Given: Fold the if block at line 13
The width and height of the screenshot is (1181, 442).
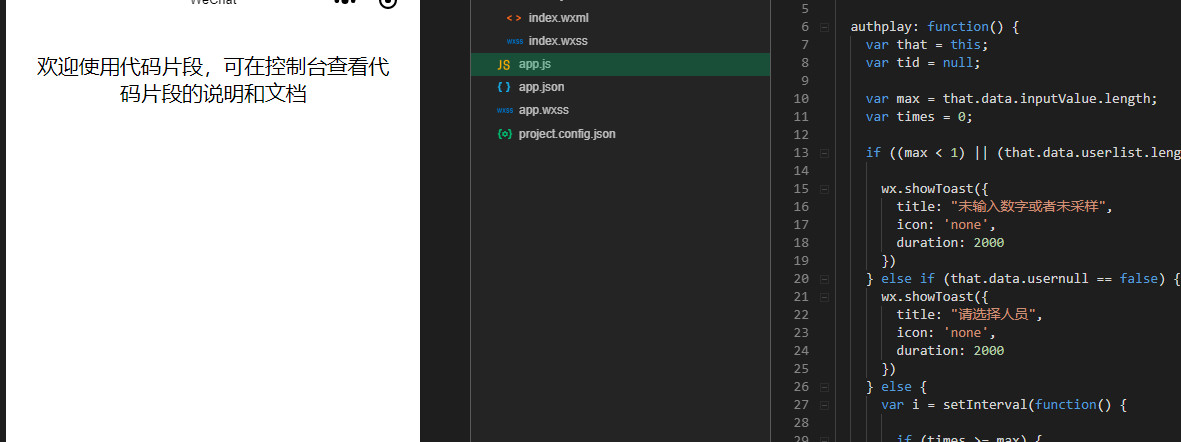Looking at the screenshot, I should click(x=824, y=153).
